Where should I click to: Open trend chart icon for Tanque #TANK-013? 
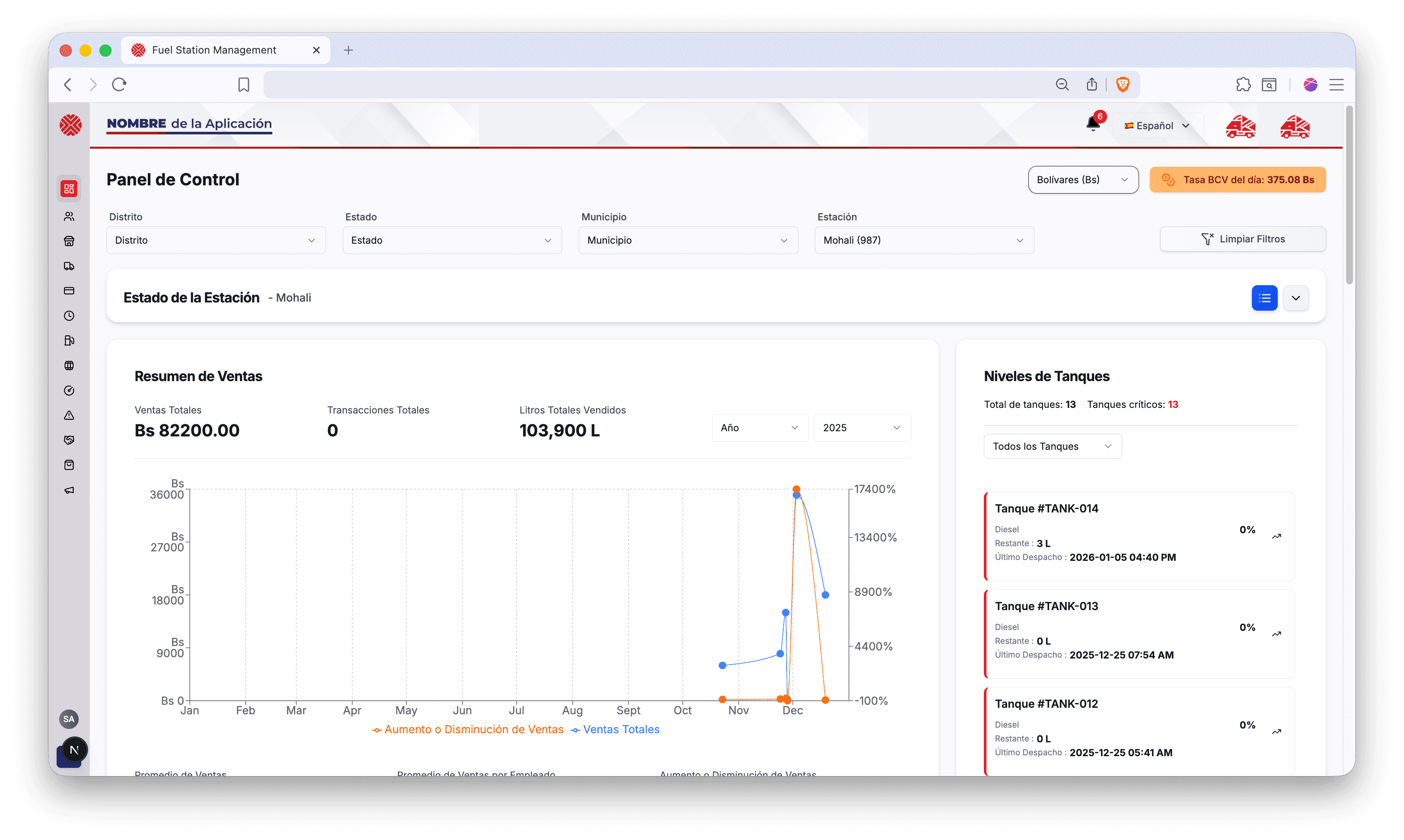1276,634
